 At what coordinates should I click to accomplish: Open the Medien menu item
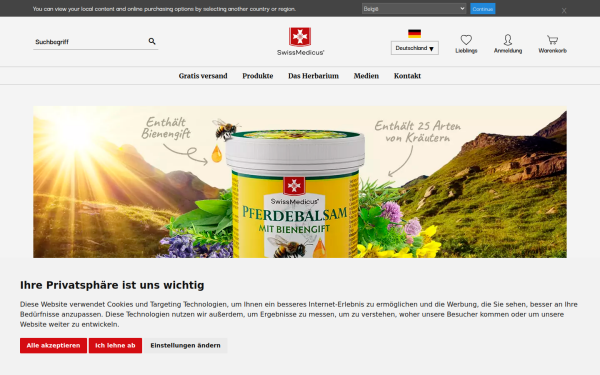366,76
